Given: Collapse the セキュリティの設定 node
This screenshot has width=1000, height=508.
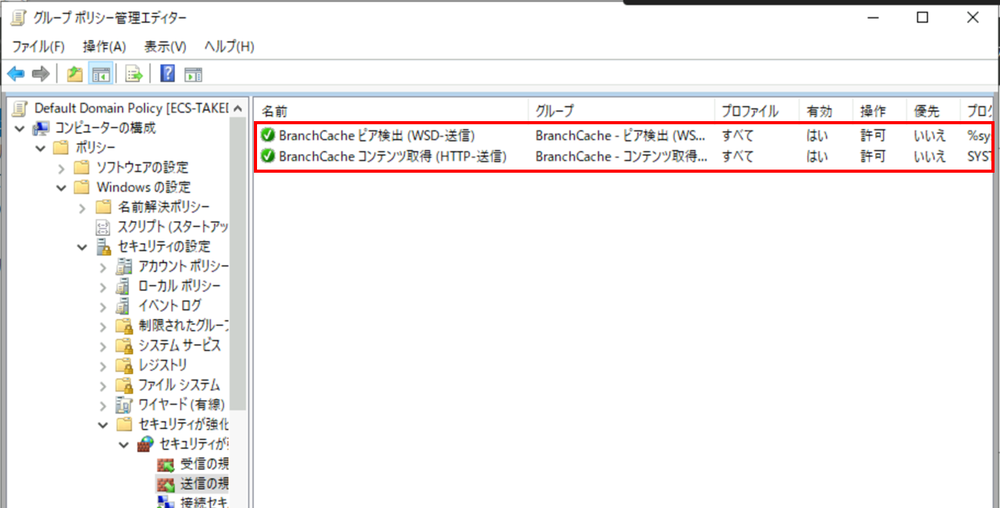Looking at the screenshot, I should point(82,247).
